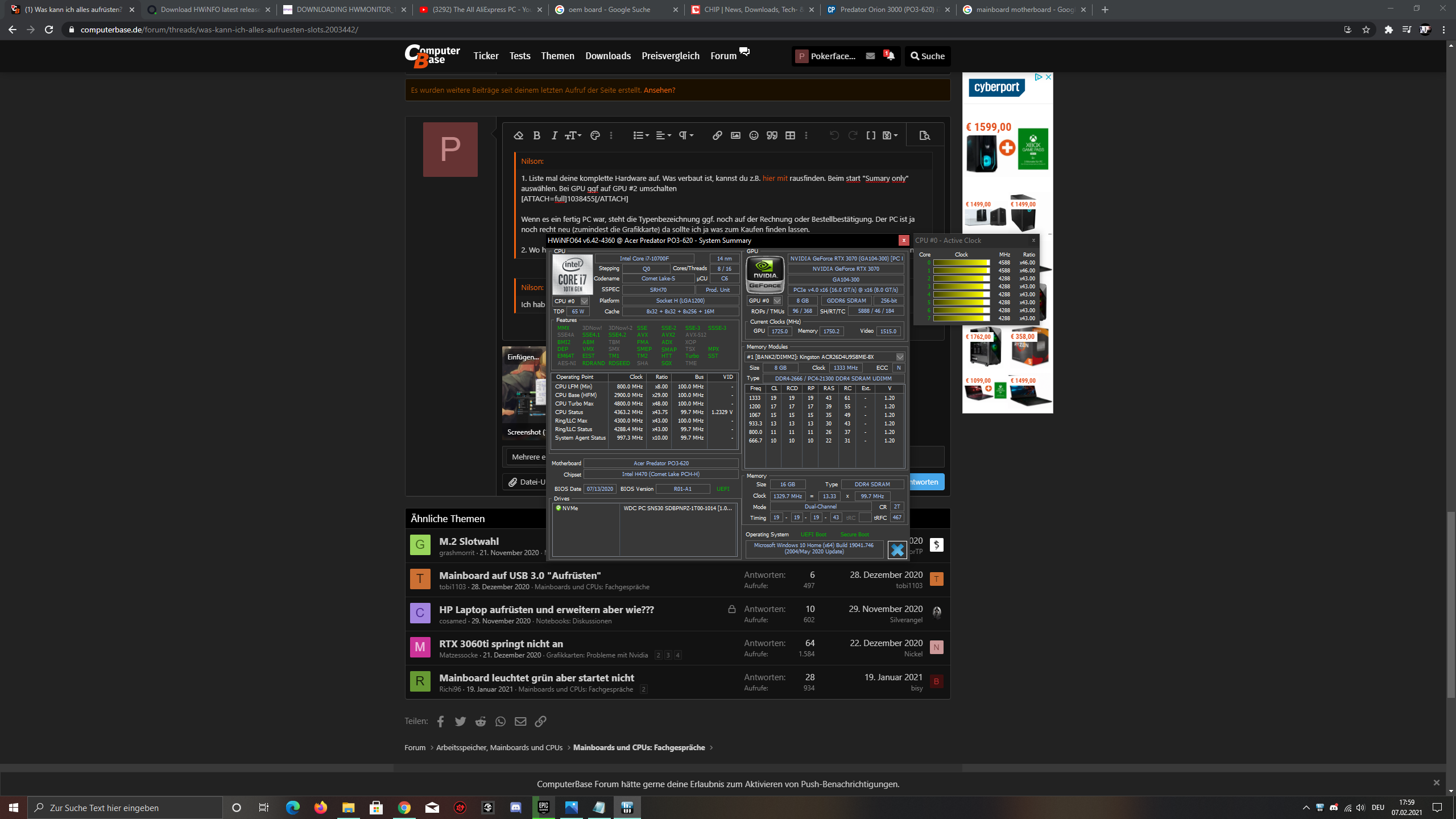
Task: Click the insert image icon
Action: 735,135
